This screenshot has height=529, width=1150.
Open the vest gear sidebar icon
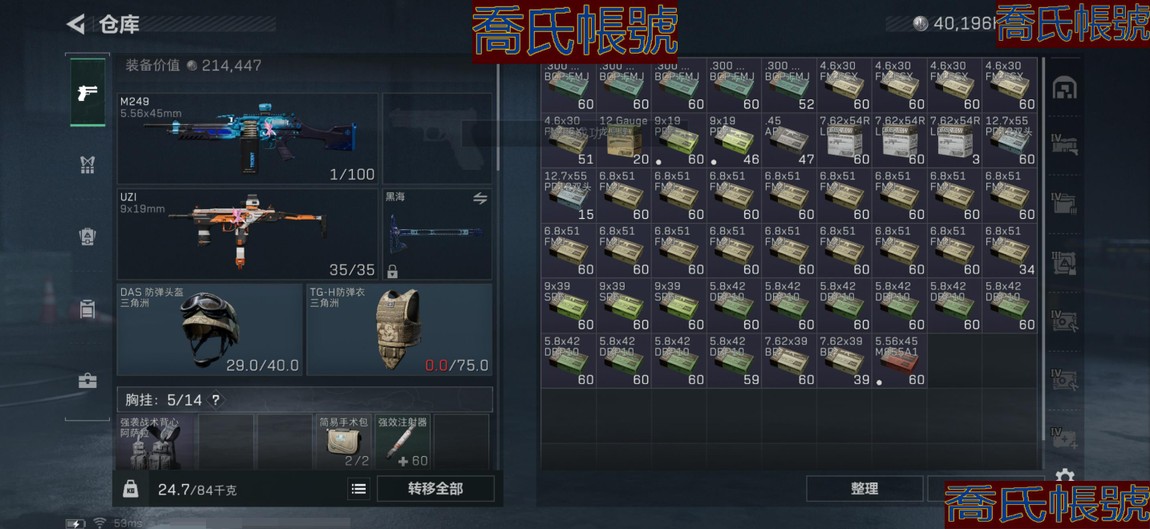[x=87, y=165]
